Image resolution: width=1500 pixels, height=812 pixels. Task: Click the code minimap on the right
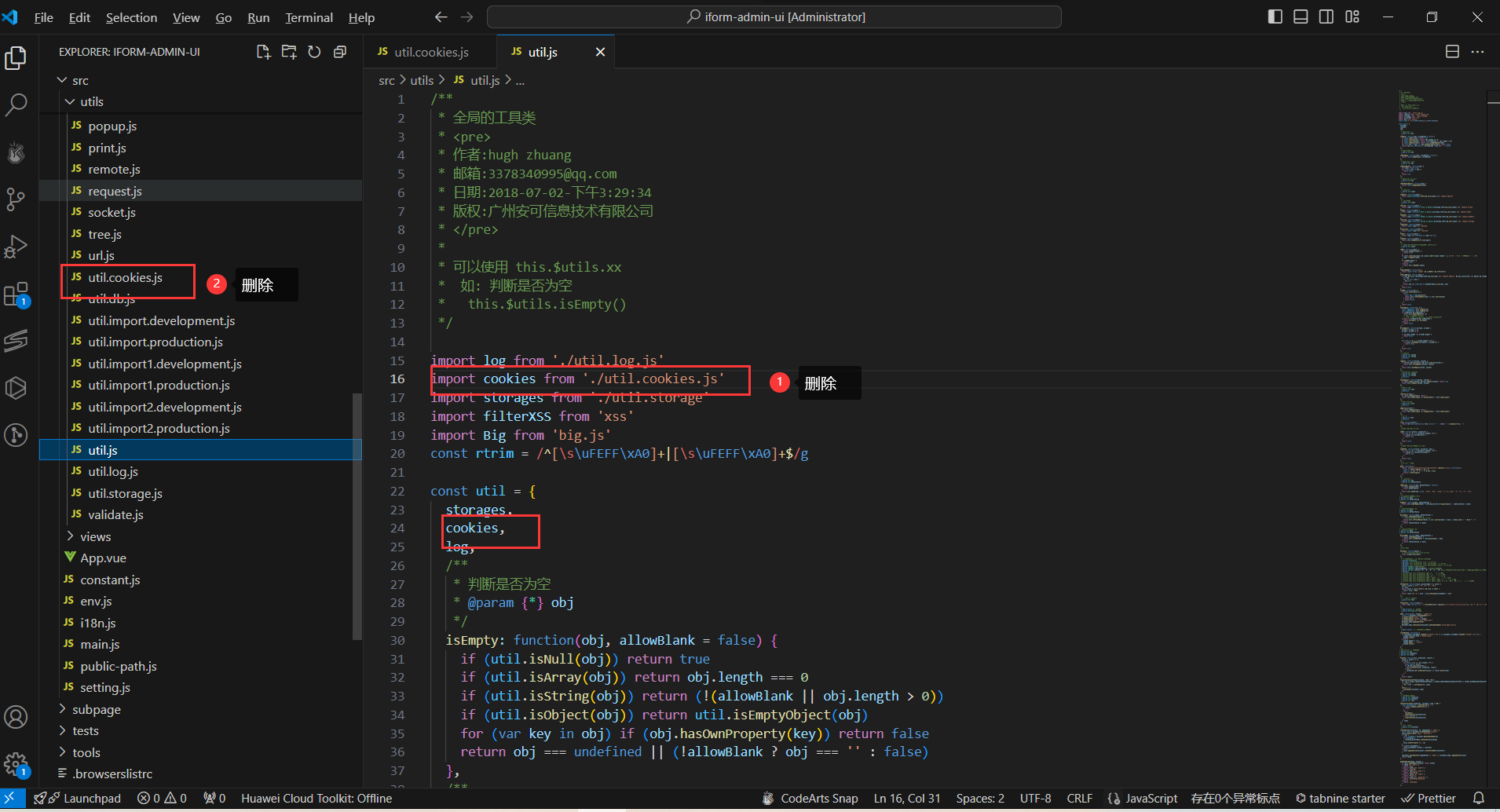pos(1437,393)
